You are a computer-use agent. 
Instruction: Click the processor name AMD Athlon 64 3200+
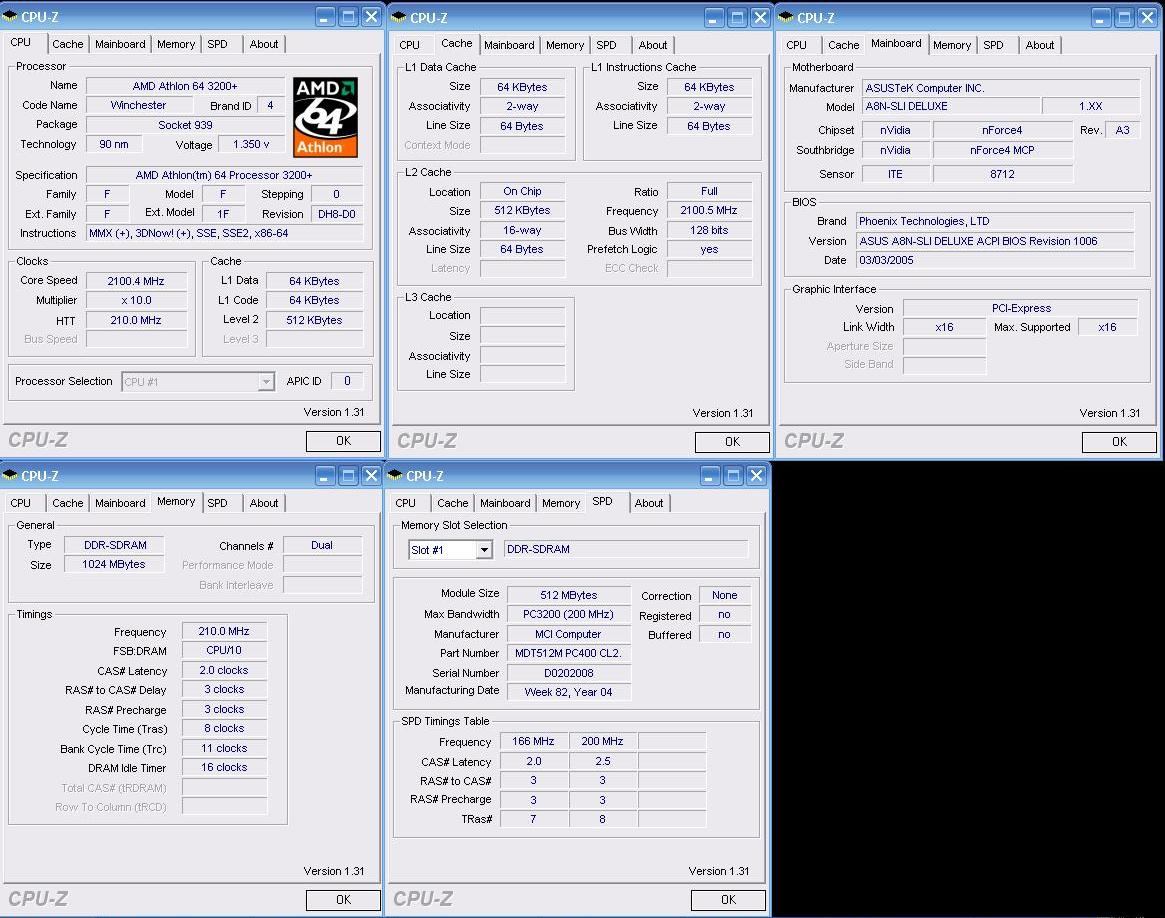185,86
